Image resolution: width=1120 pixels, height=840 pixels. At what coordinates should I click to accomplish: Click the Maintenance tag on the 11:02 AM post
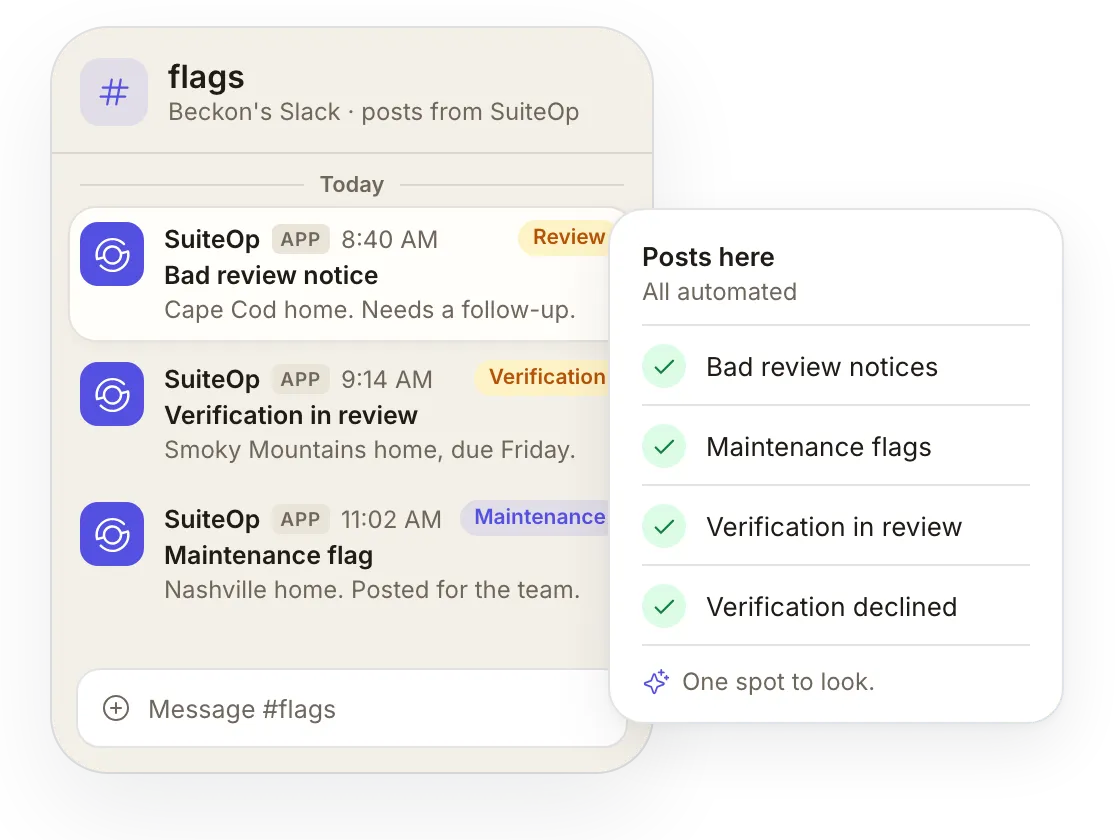536,517
